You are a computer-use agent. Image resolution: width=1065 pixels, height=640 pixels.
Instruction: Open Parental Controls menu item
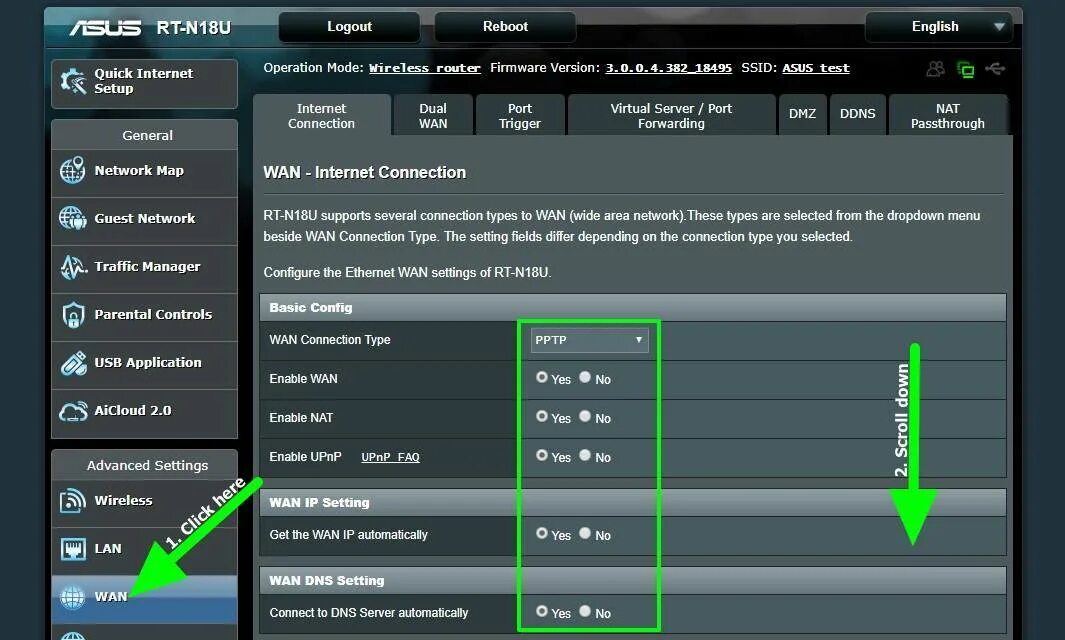tap(145, 315)
